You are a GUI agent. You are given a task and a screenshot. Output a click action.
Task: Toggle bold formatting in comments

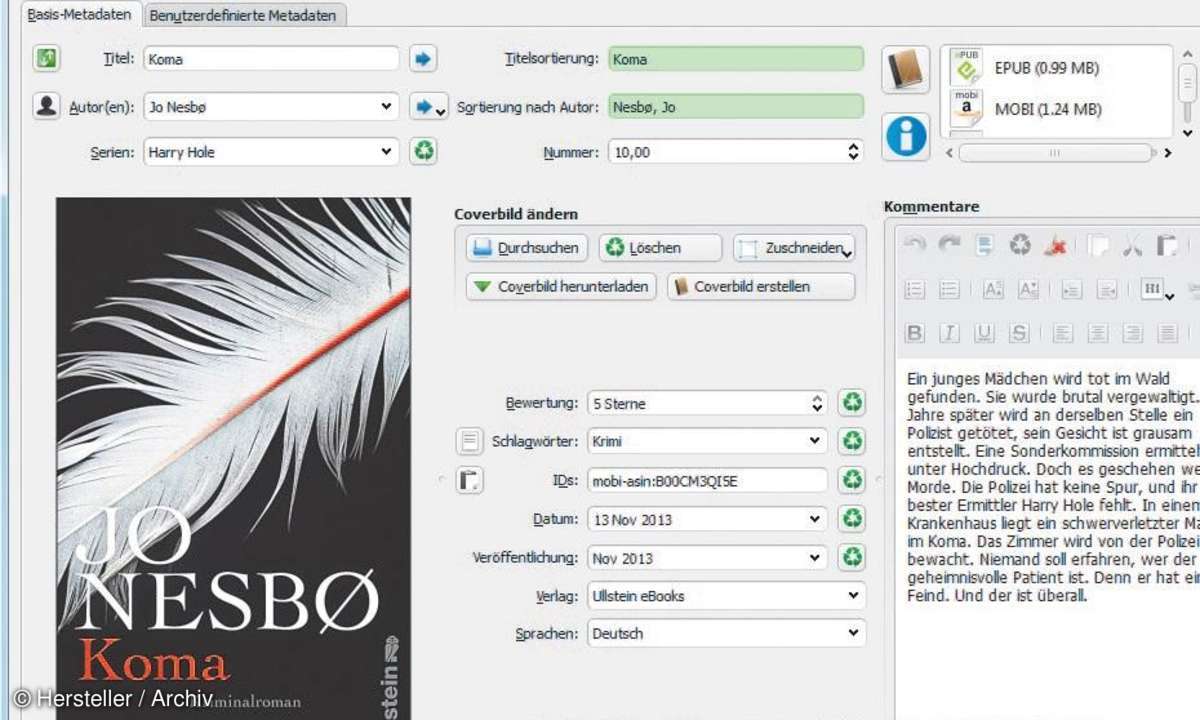pos(914,333)
